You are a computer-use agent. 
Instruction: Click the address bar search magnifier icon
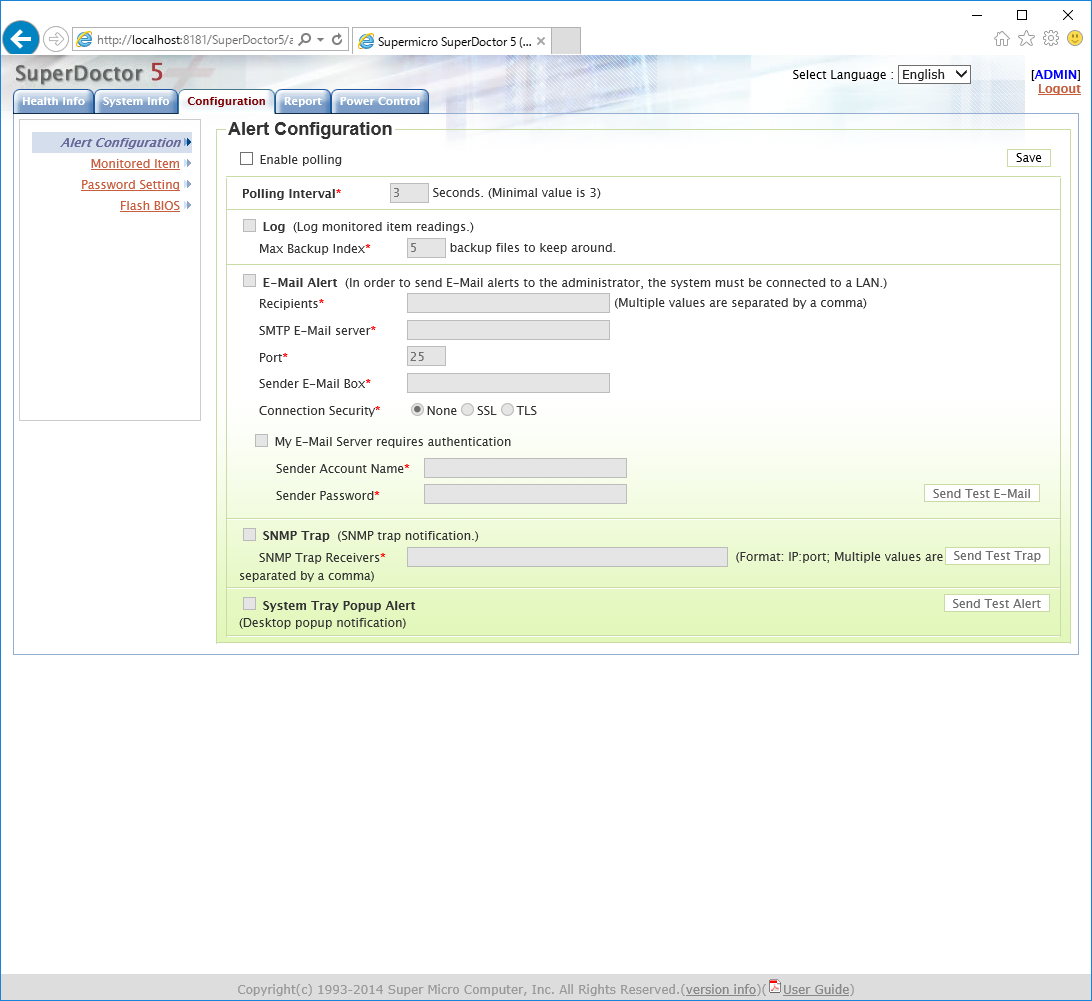click(305, 40)
